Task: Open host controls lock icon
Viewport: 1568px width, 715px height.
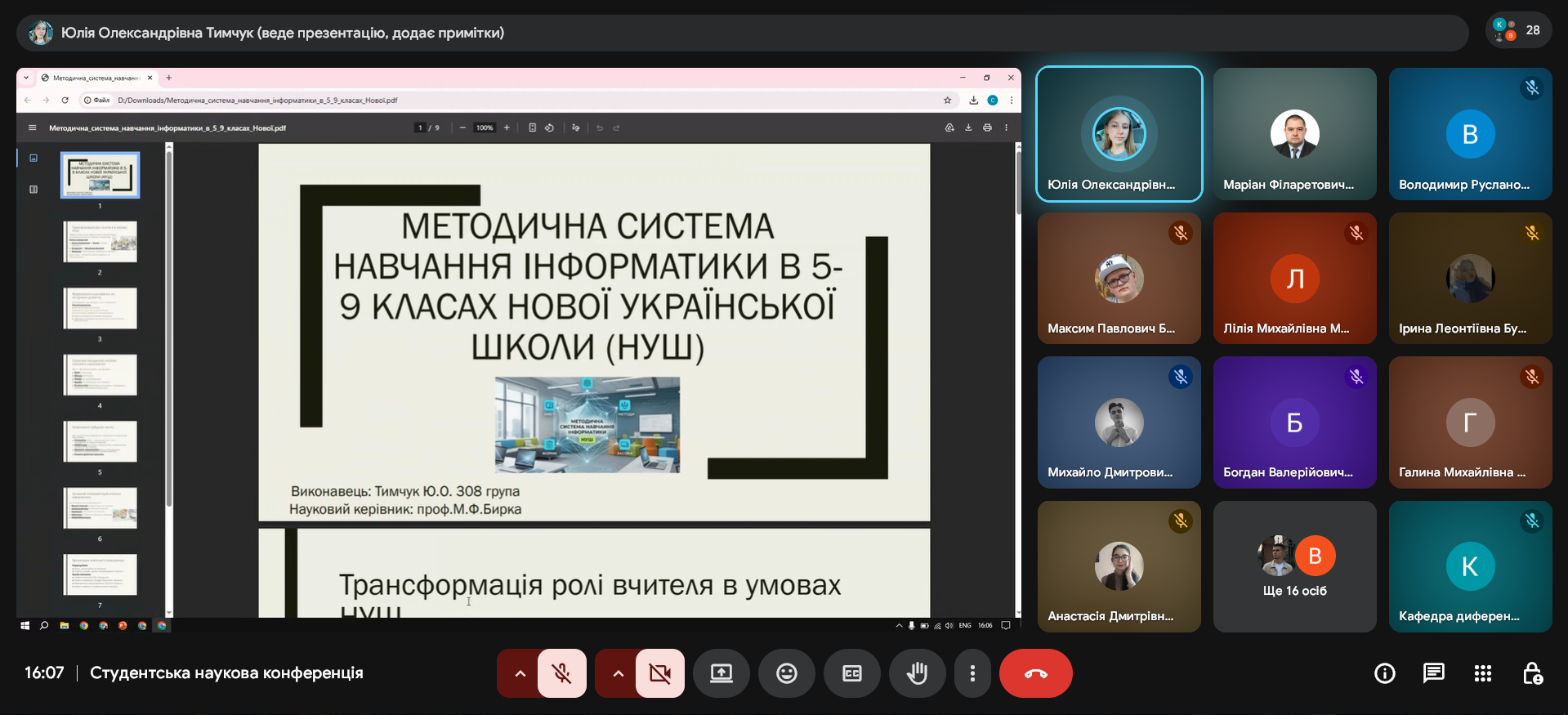Action: click(x=1532, y=673)
